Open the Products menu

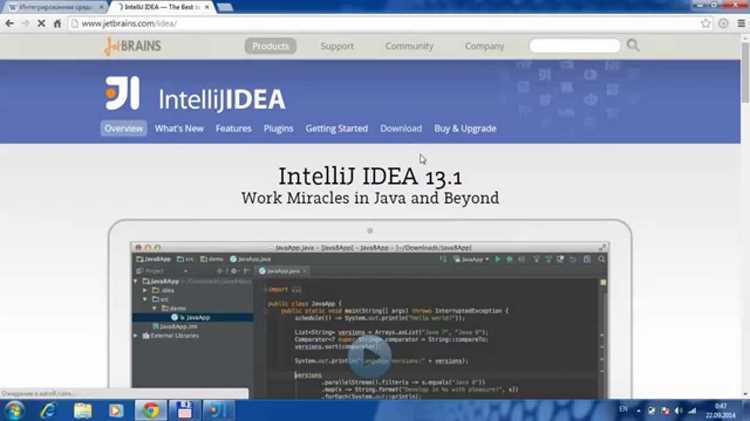270,46
